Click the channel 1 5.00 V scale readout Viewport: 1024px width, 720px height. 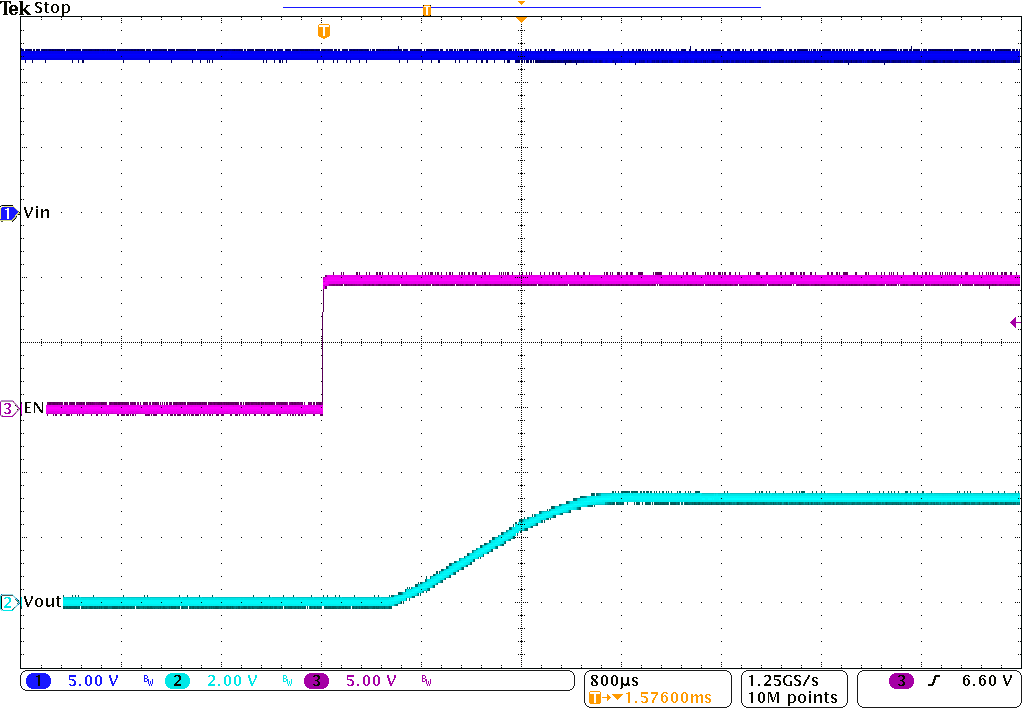[x=93, y=680]
